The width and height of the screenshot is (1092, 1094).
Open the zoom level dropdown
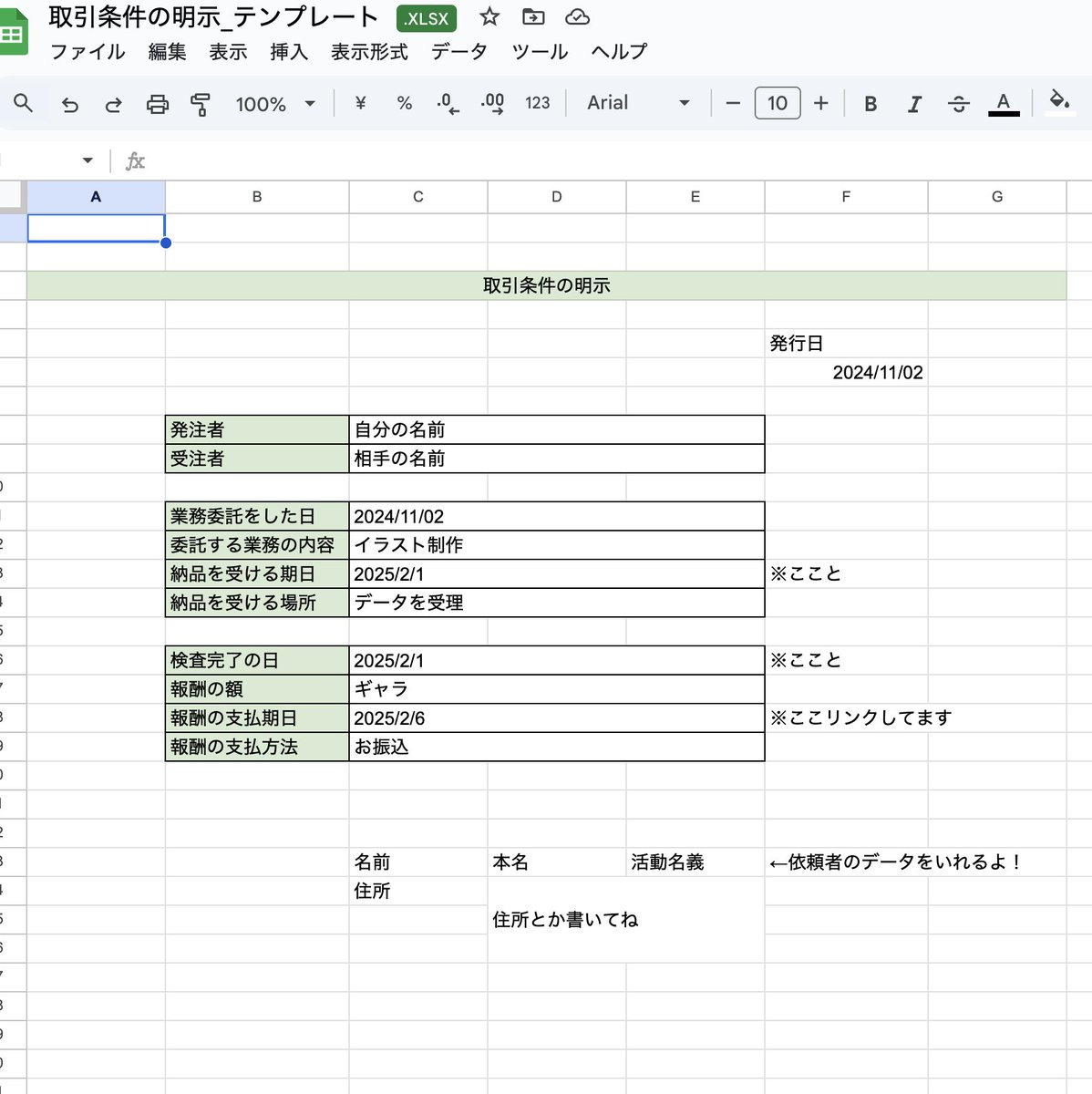click(276, 103)
